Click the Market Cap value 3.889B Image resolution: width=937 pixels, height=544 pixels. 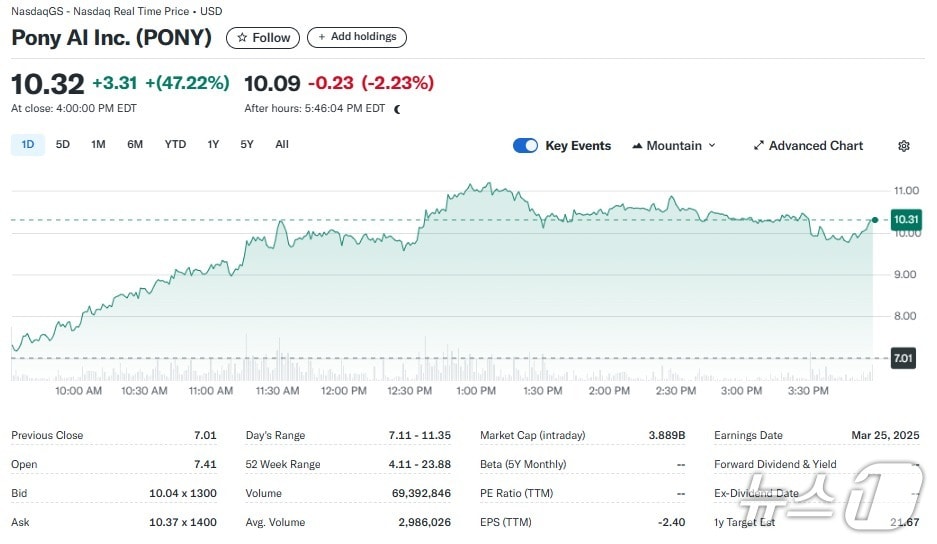coord(667,435)
